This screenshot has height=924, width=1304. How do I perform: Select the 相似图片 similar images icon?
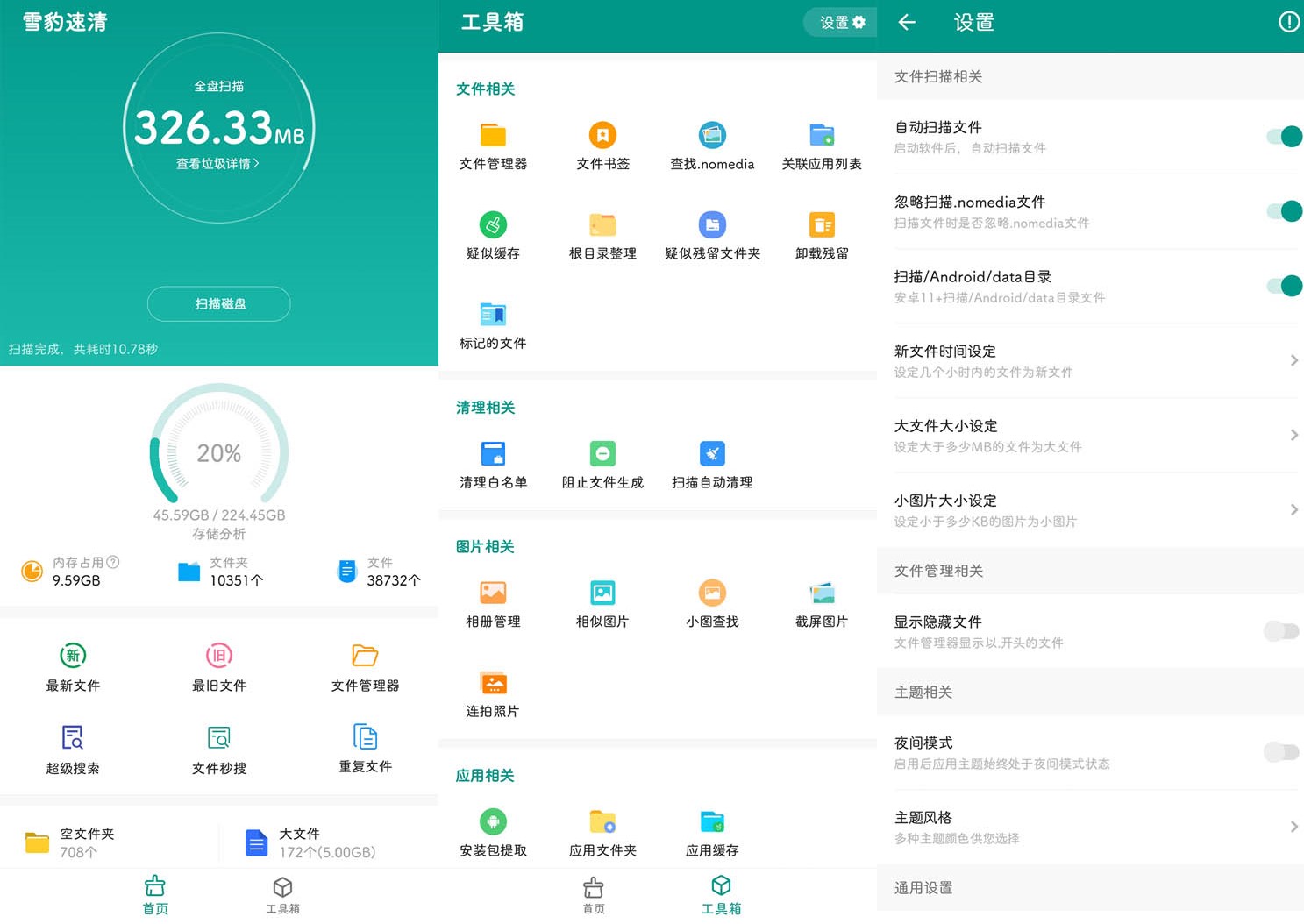tap(602, 593)
